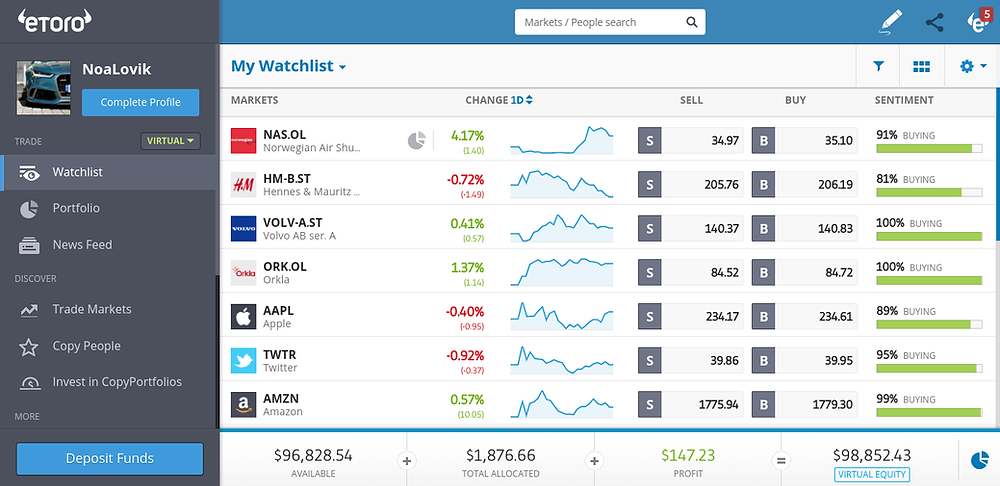
Task: Sell TWTR at 39.86
Action: point(691,360)
